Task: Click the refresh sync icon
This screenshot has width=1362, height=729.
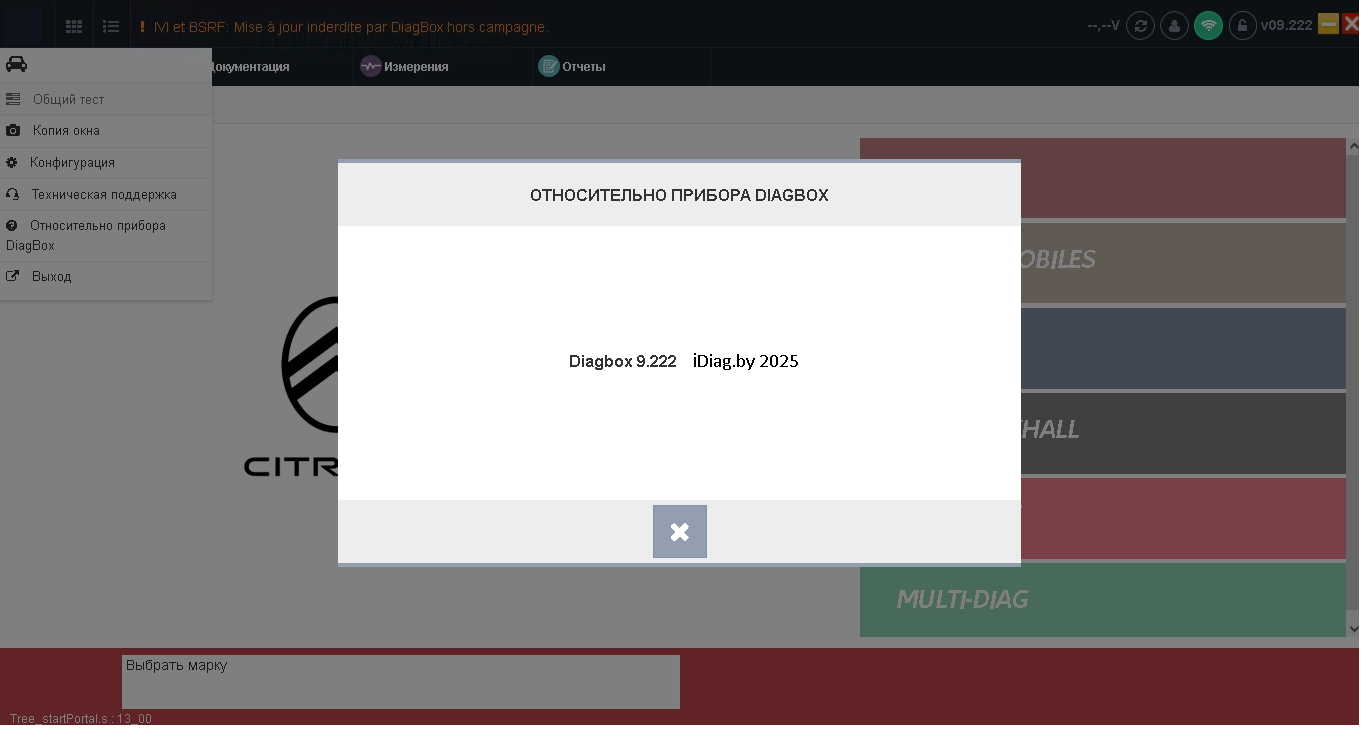Action: pos(1140,26)
